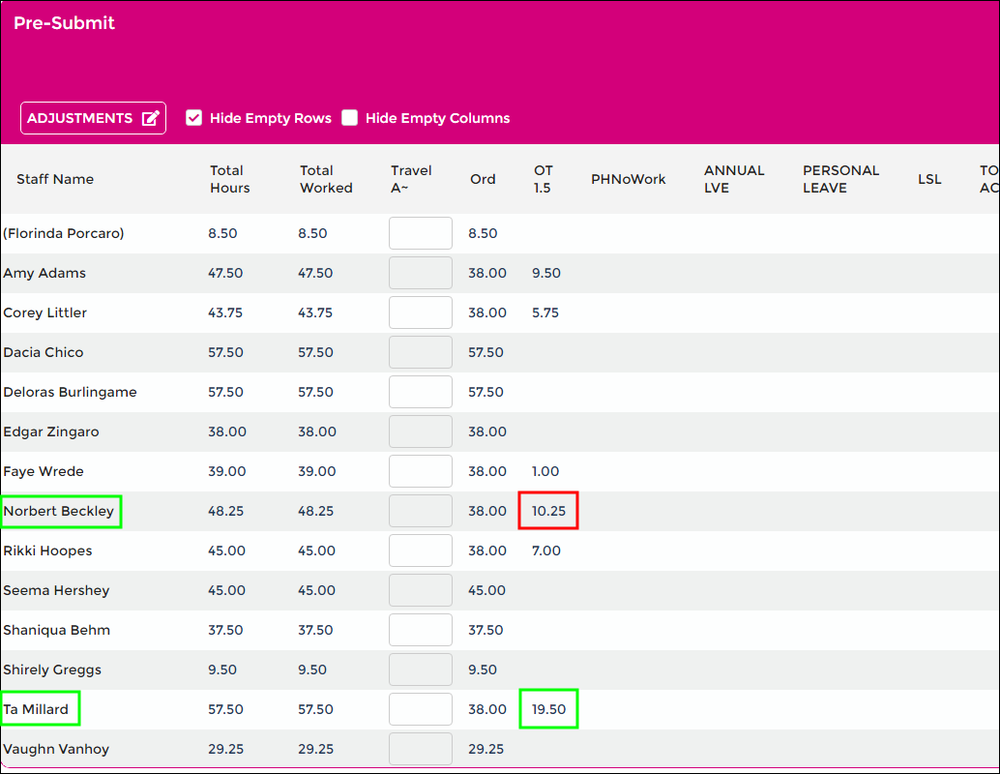Click Travel A~ field for Faye Wrede
Screen dimensions: 1000x774
coord(420,471)
